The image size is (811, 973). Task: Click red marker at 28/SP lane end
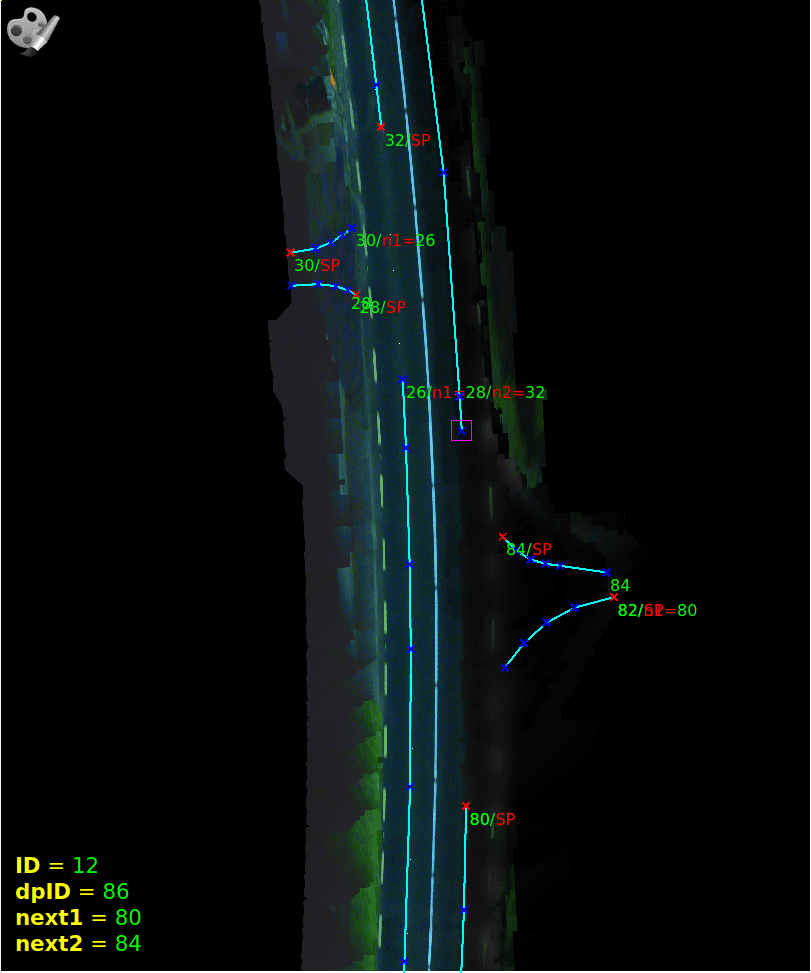pyautogui.click(x=356, y=295)
